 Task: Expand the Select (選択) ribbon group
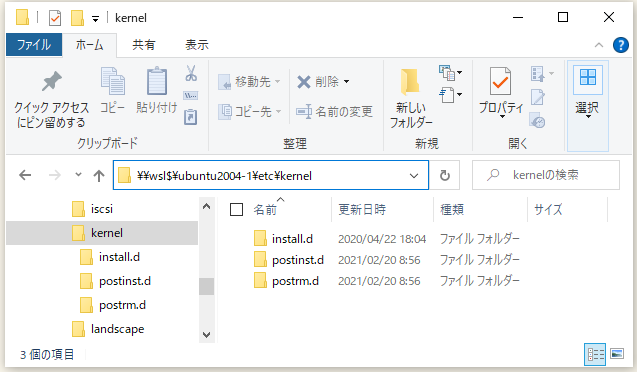(587, 106)
